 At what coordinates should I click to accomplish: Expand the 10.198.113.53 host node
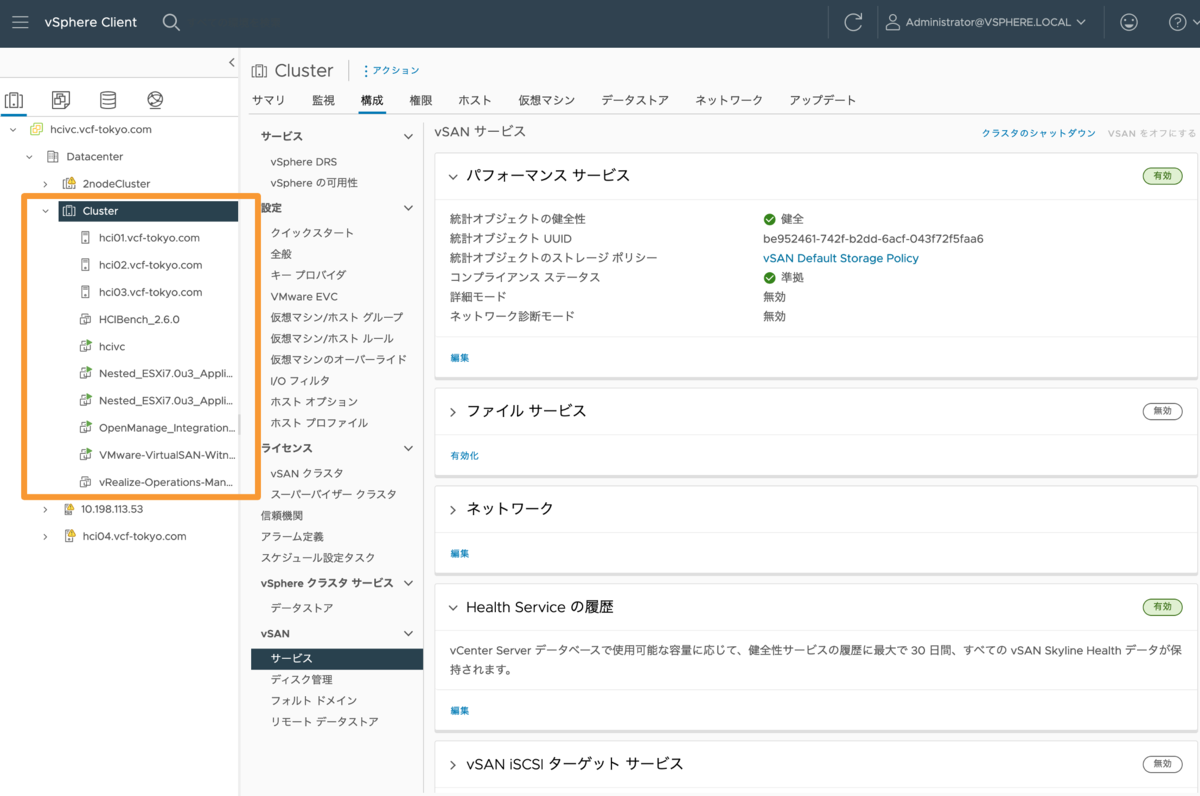[45, 509]
